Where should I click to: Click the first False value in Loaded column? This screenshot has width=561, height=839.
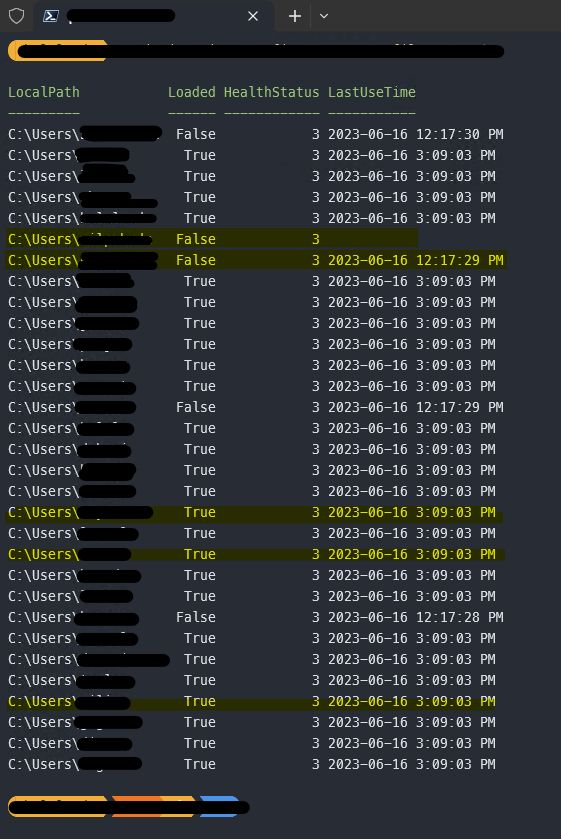tap(196, 134)
